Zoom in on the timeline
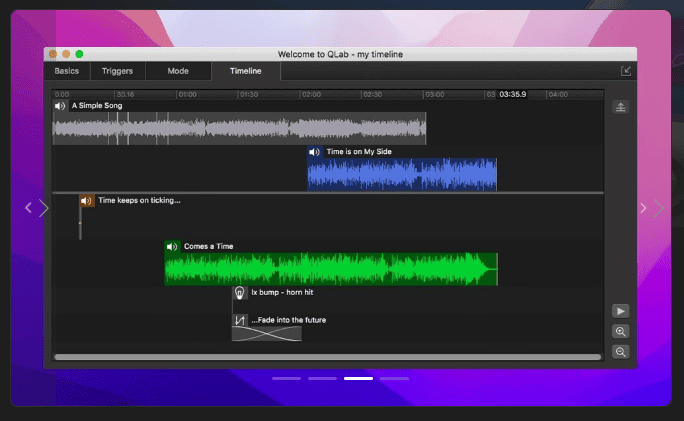Image resolution: width=684 pixels, height=421 pixels. 621,332
